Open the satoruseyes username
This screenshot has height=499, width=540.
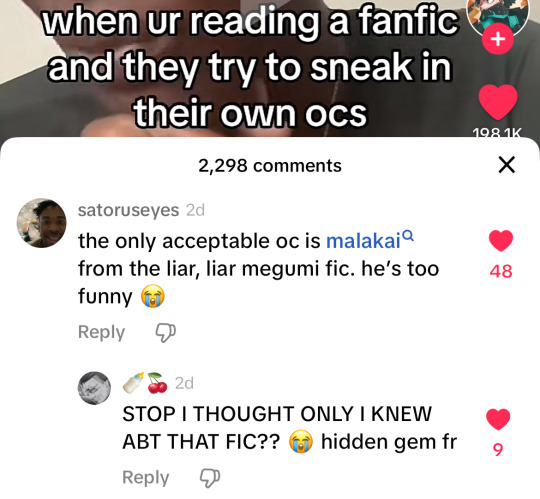coord(128,210)
